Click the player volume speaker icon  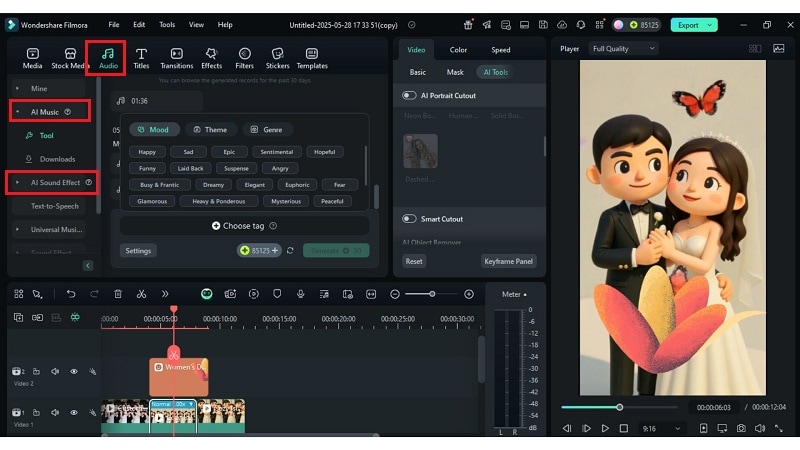pyautogui.click(x=760, y=429)
